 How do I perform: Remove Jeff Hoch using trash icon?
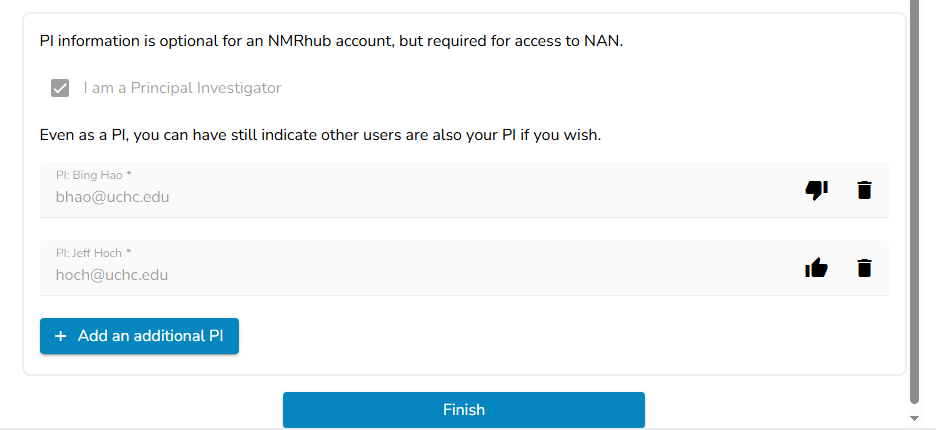pos(864,268)
